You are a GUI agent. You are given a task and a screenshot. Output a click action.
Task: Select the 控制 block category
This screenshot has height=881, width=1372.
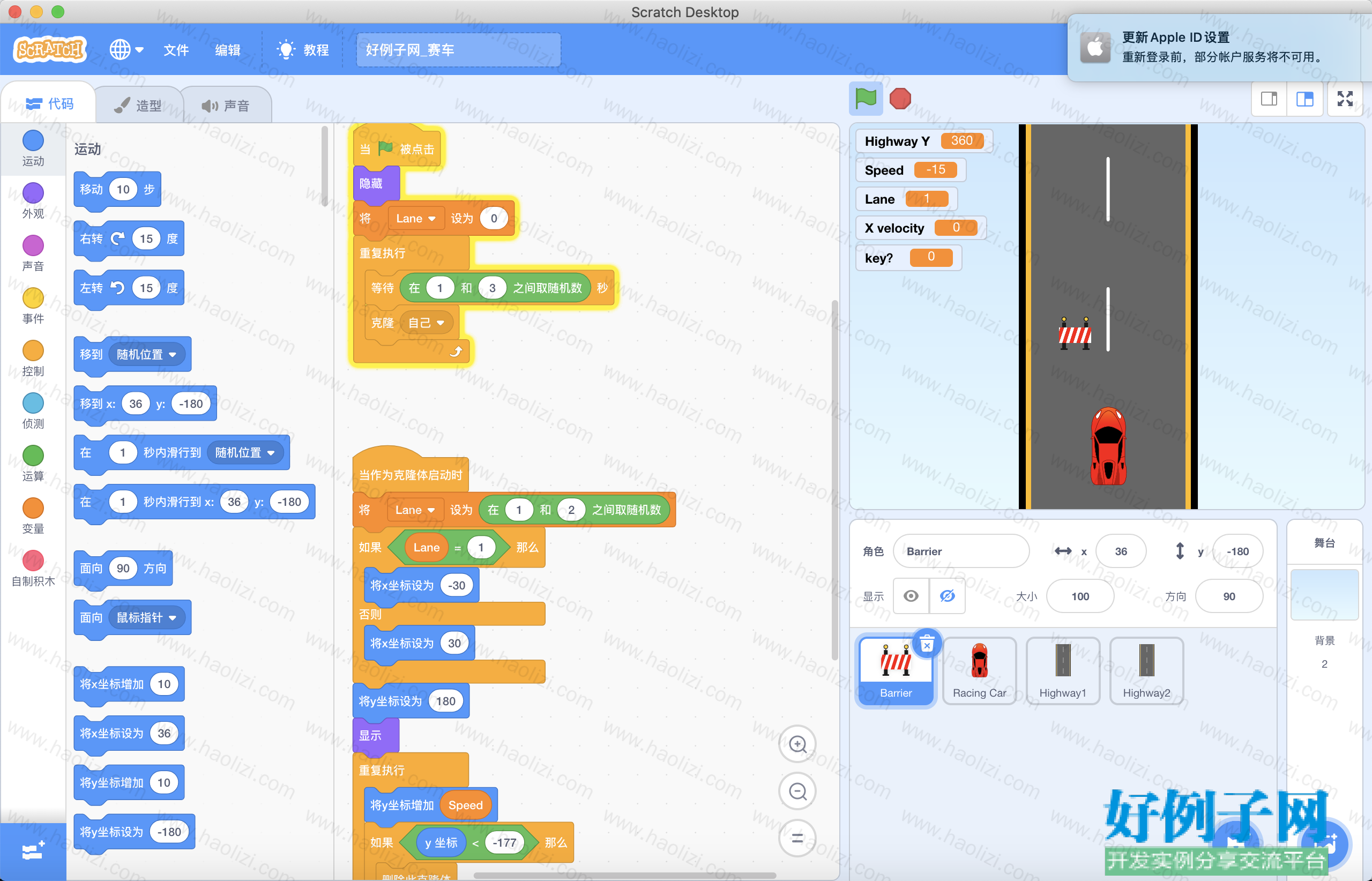(33, 359)
